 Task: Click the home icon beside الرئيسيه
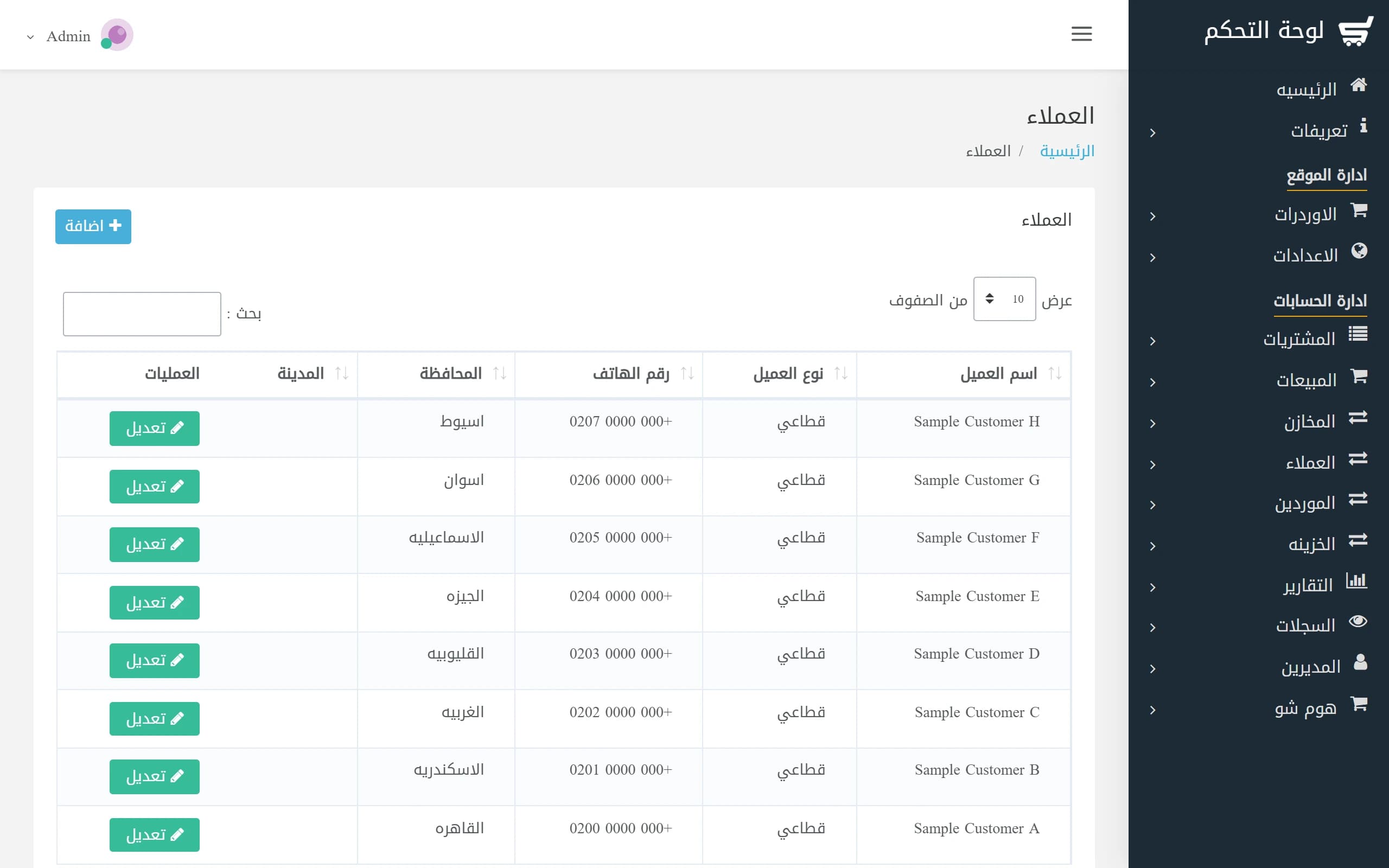click(x=1358, y=86)
